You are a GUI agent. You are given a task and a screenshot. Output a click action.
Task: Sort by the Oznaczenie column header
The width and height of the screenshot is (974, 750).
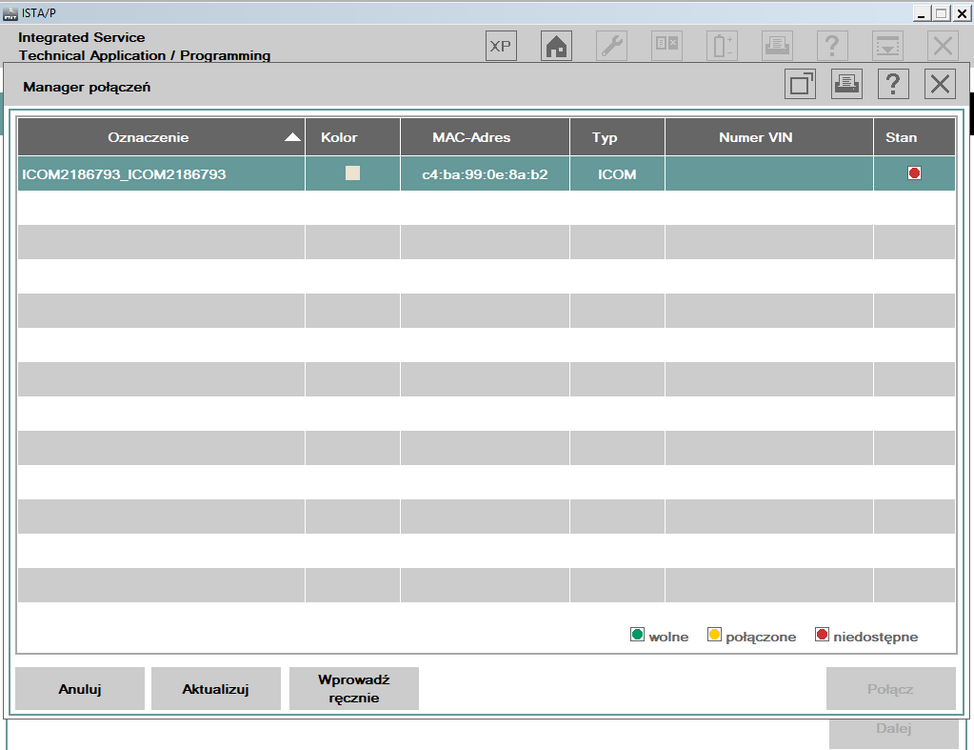point(161,137)
